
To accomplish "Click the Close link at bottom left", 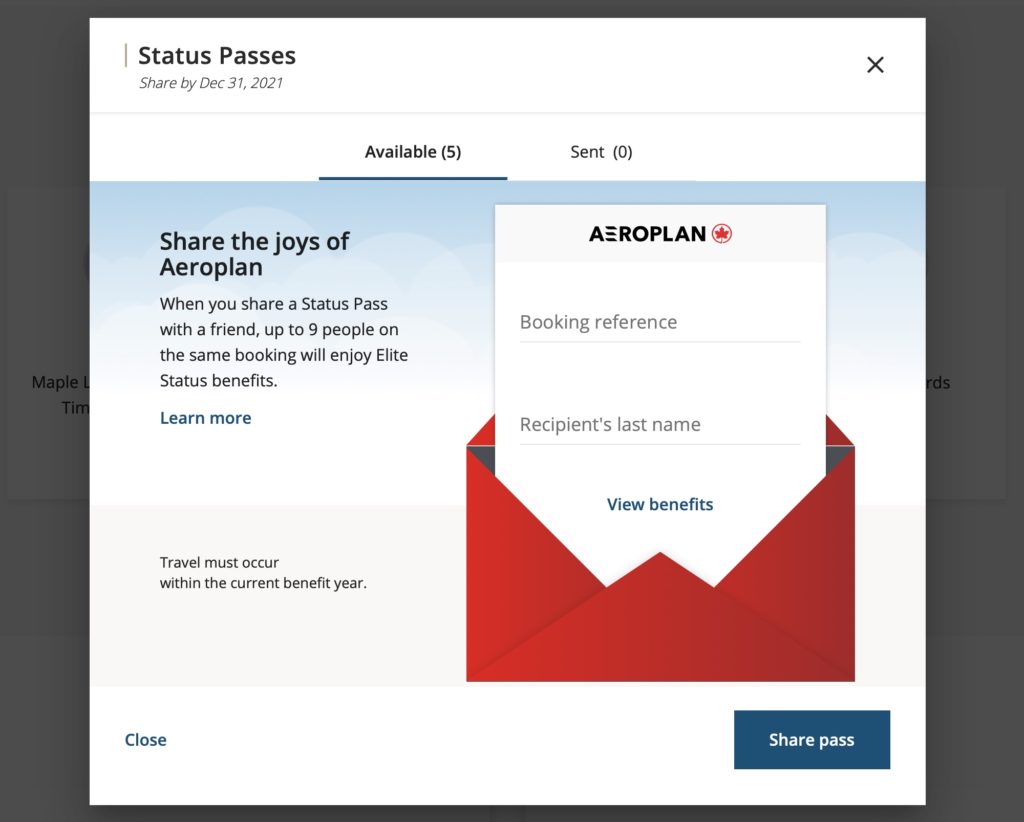I will click(x=145, y=740).
